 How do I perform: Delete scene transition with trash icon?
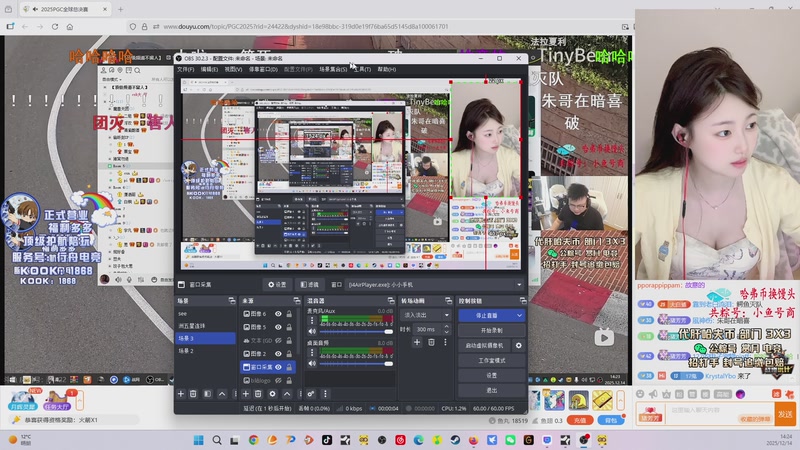click(431, 342)
